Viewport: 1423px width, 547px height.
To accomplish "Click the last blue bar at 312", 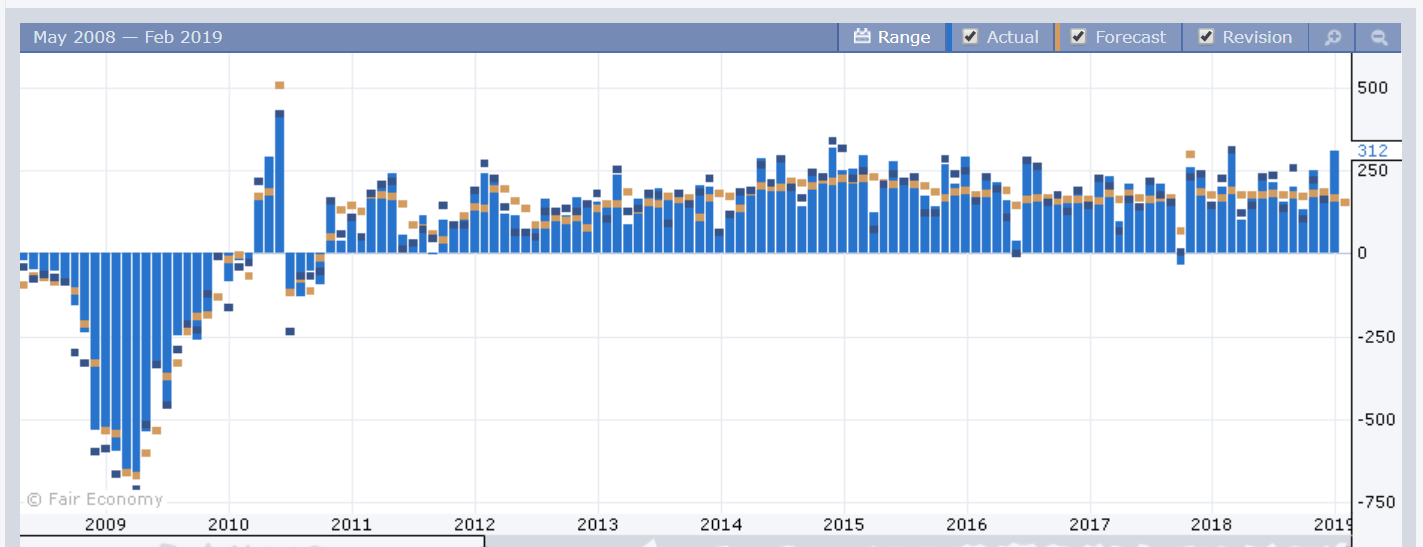I will coord(1334,202).
